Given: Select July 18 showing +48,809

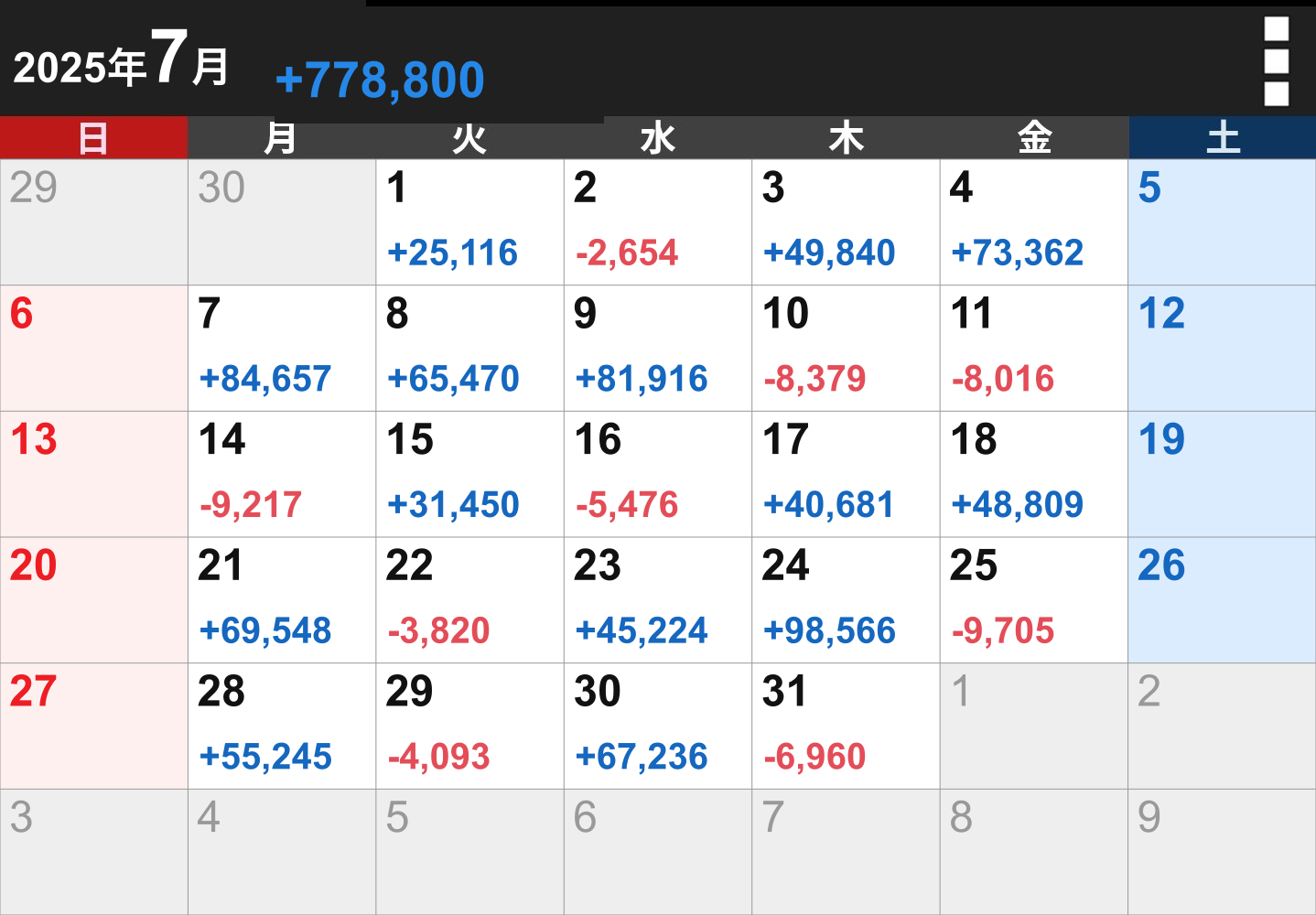Looking at the screenshot, I should [1034, 474].
